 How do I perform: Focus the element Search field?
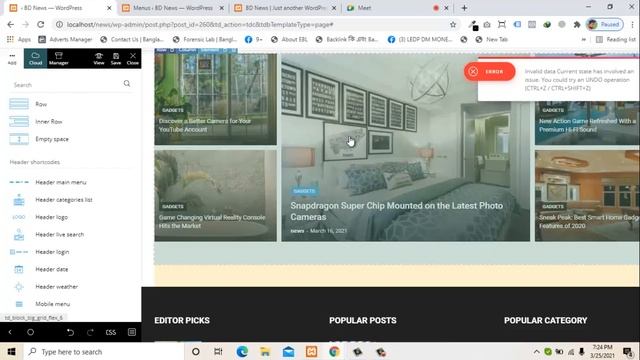coord(67,84)
